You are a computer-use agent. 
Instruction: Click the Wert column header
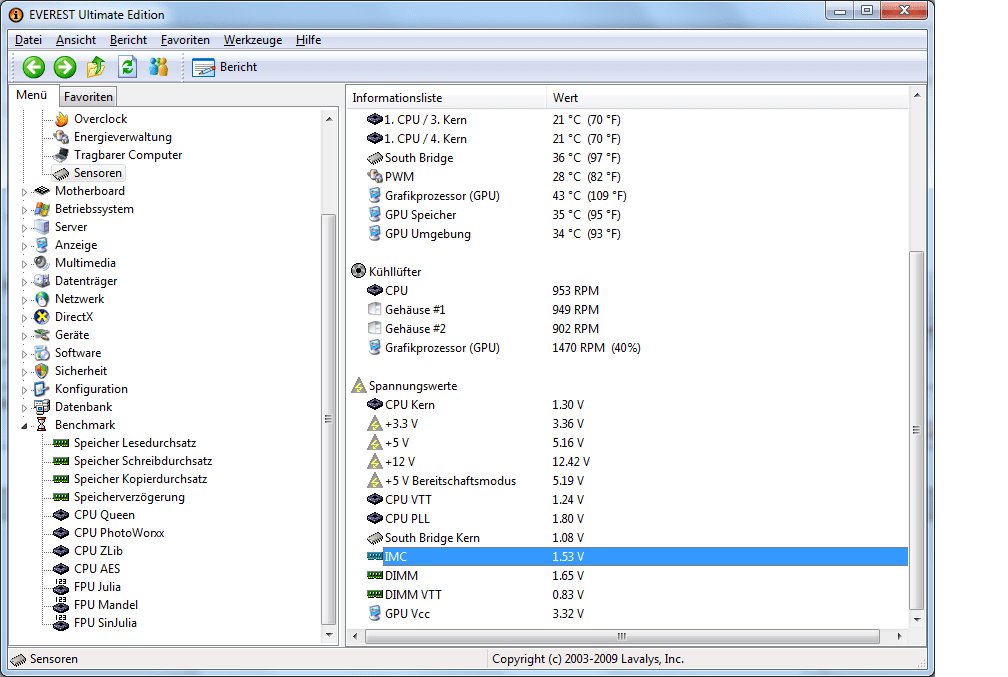point(727,98)
